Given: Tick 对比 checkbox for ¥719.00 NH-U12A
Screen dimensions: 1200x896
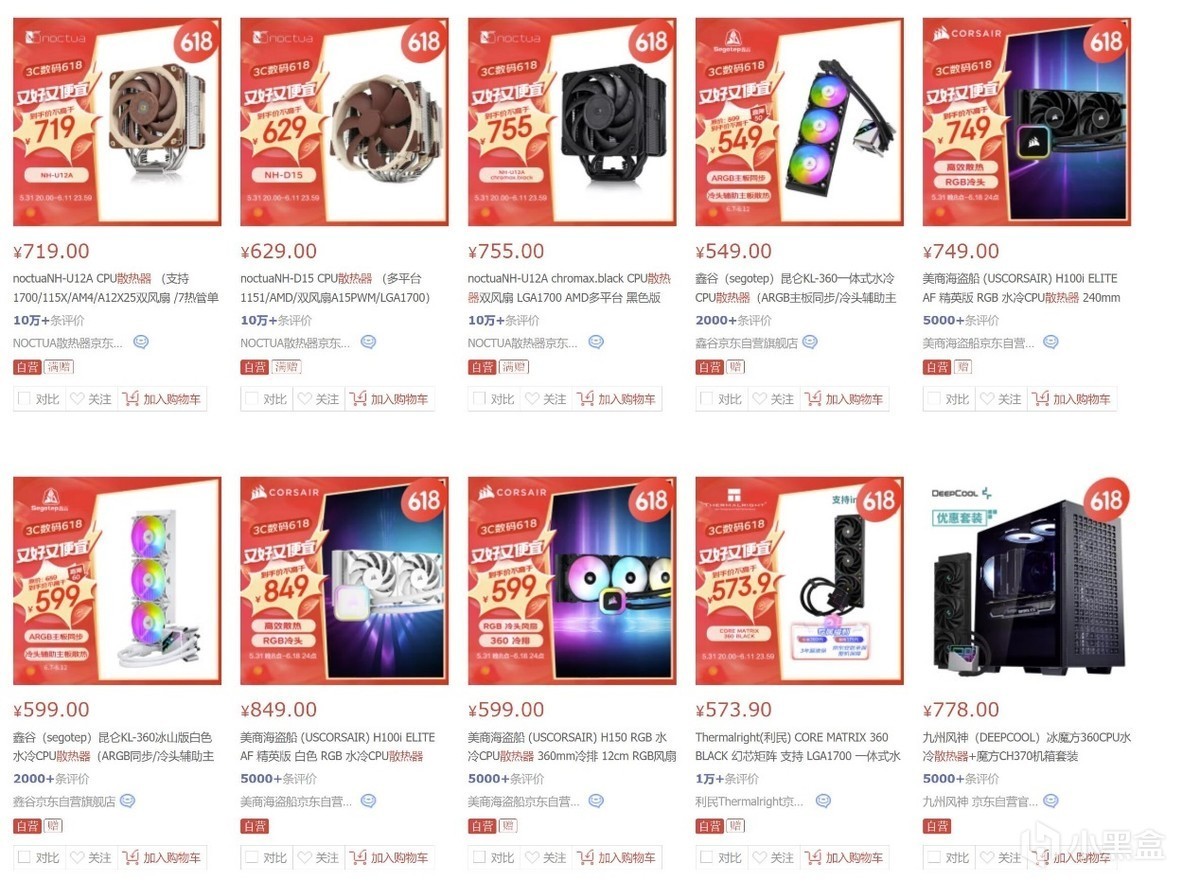Looking at the screenshot, I should pos(23,399).
